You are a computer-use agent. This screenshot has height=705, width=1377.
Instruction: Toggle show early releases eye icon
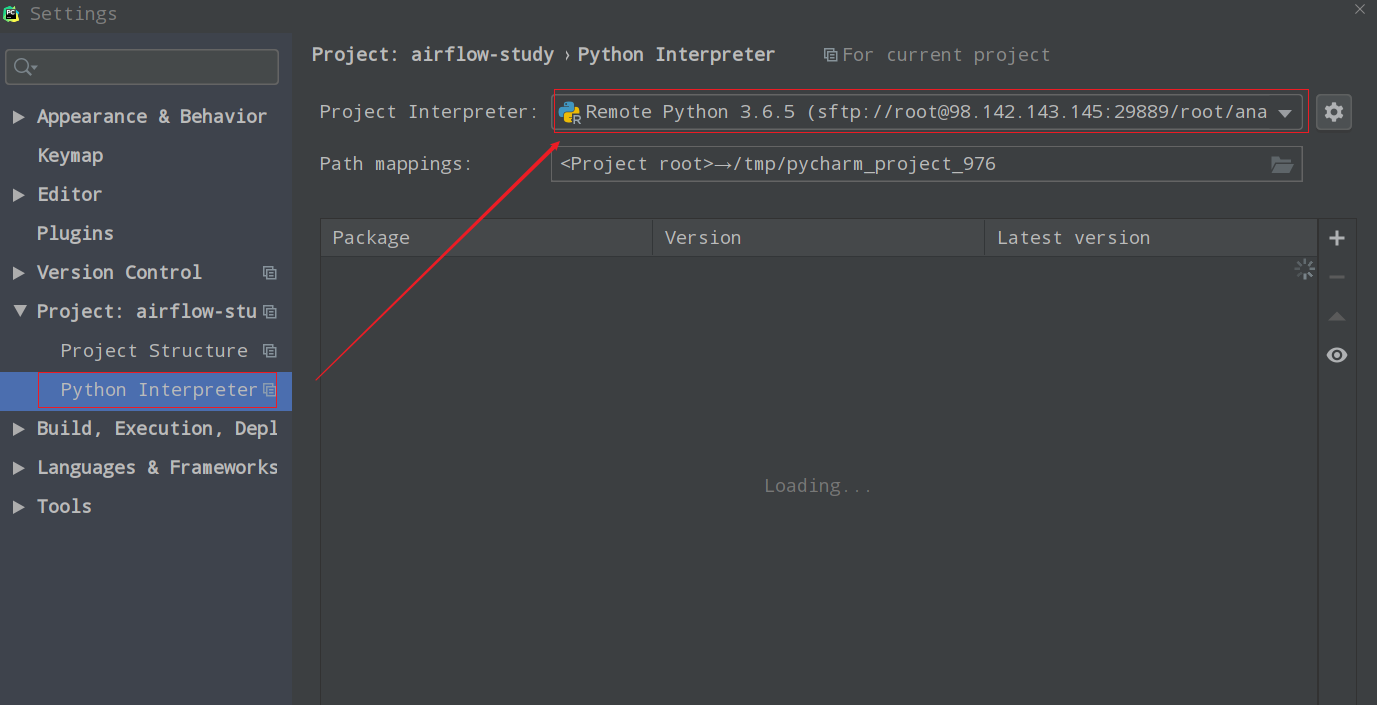[x=1337, y=355]
